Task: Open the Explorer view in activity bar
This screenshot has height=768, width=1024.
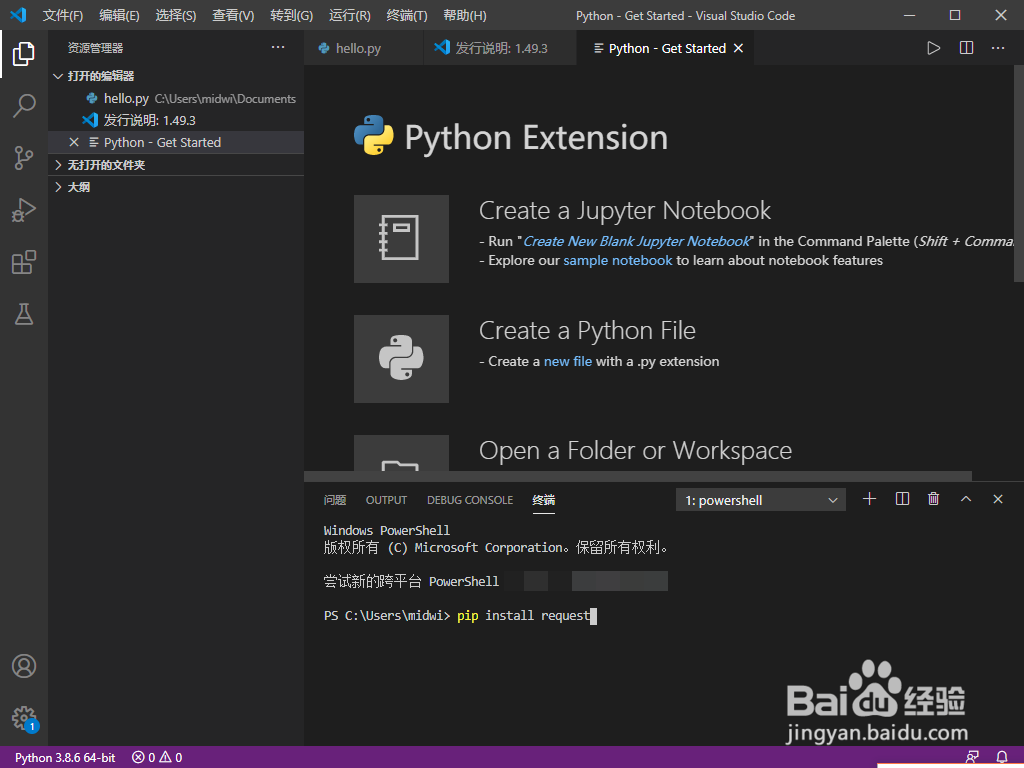Action: click(24, 54)
